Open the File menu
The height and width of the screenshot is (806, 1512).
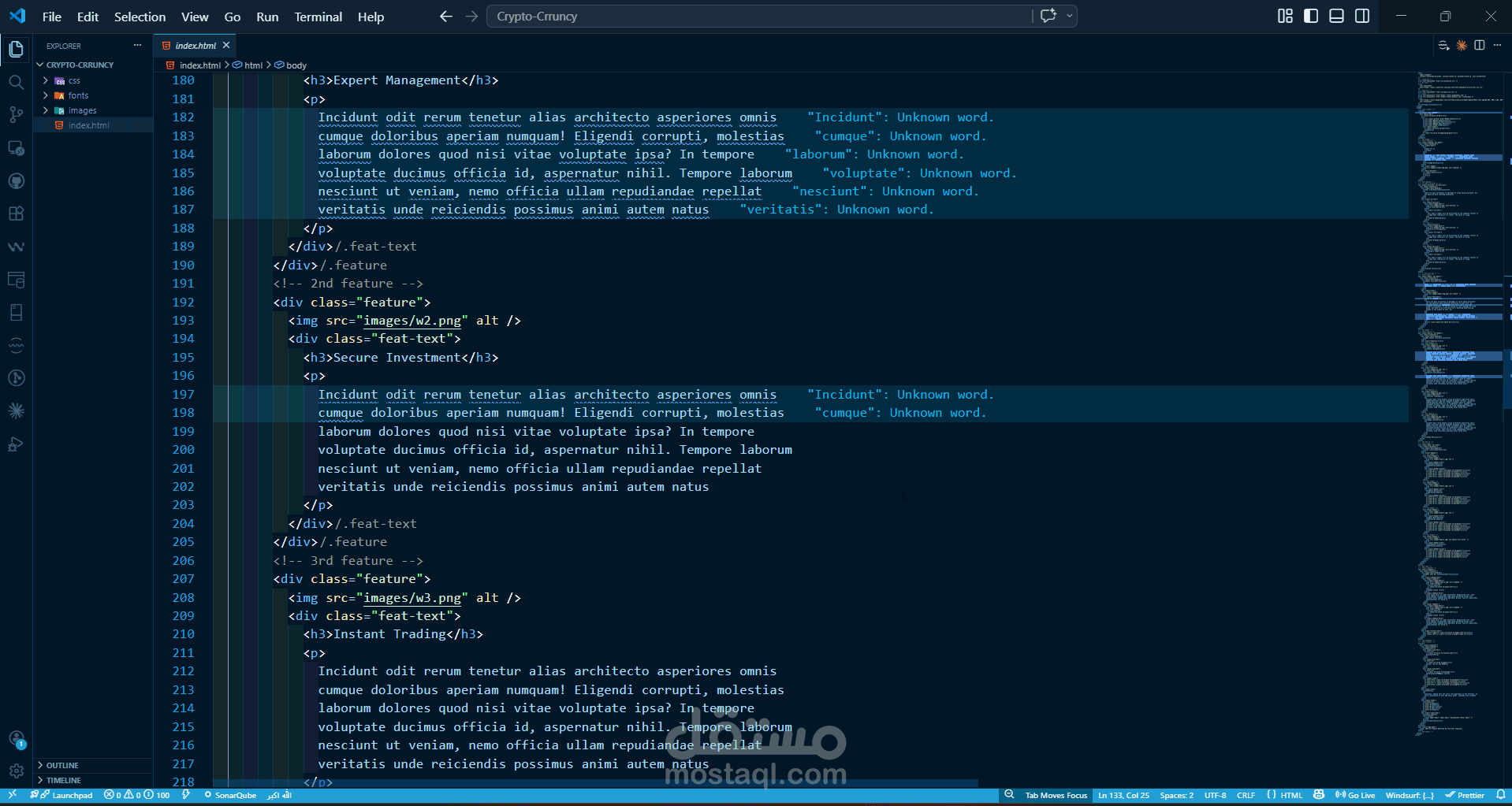pos(52,17)
